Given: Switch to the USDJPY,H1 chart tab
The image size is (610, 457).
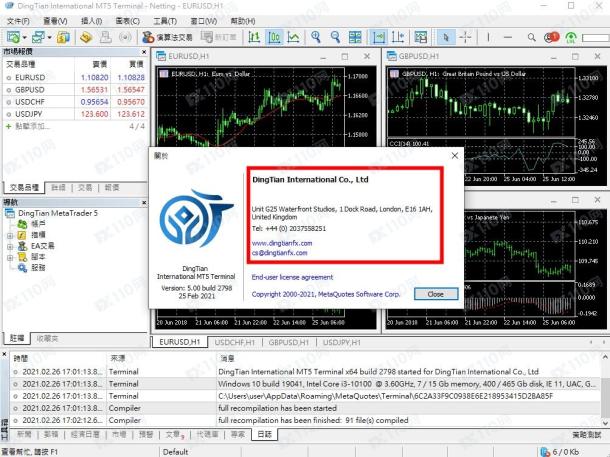Looking at the screenshot, I should [342, 342].
